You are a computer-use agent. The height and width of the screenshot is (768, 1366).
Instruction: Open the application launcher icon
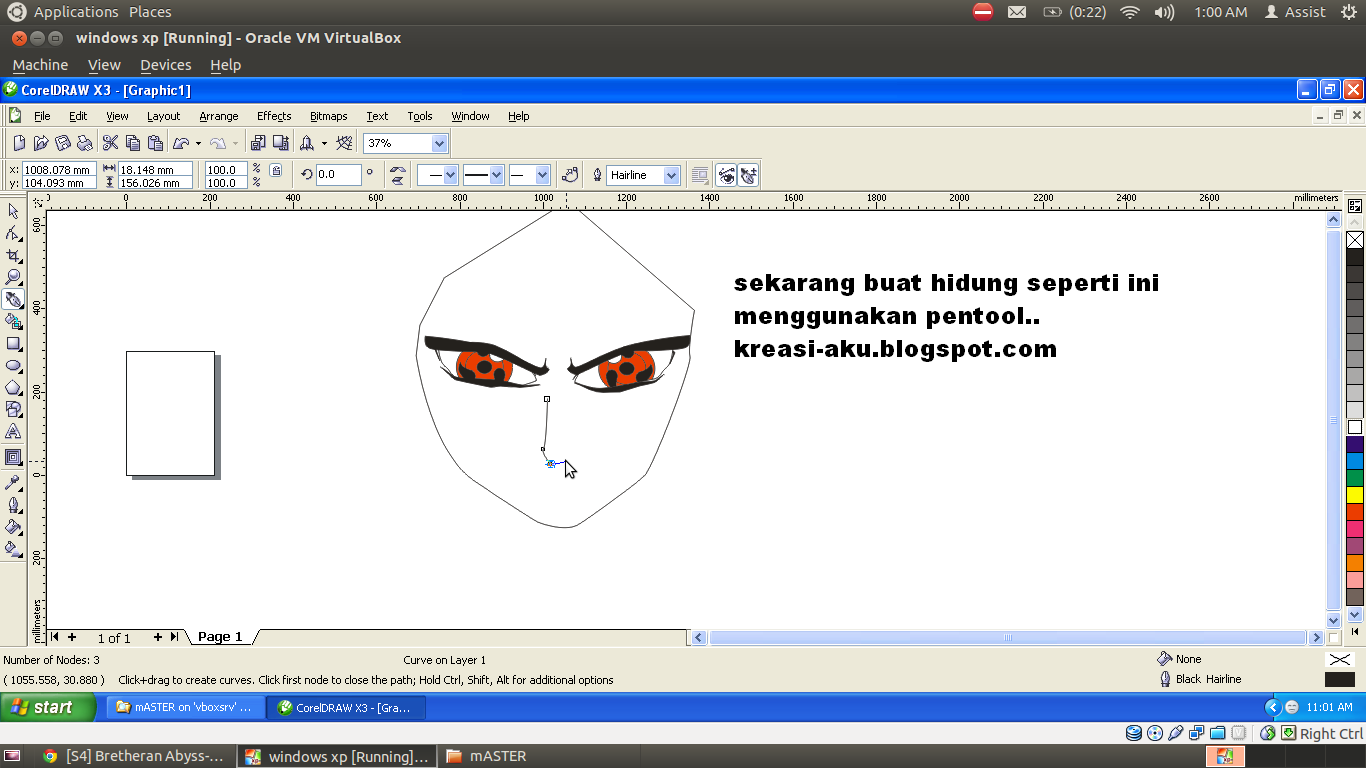pyautogui.click(x=307, y=143)
